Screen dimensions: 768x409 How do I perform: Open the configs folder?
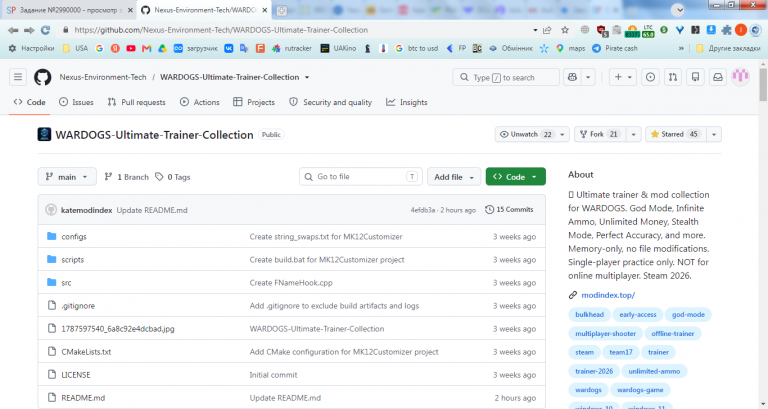click(74, 237)
